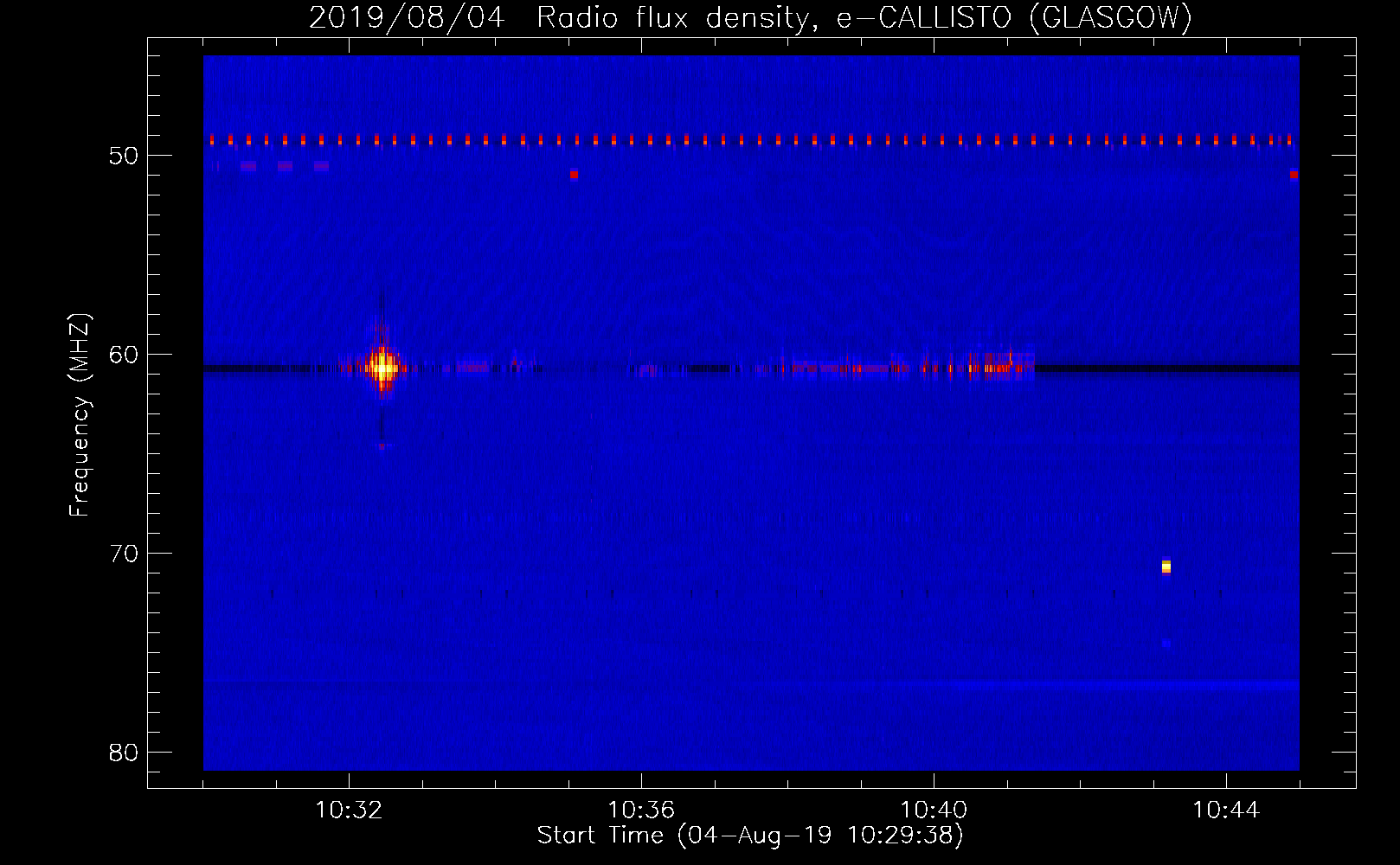Click the 50 tick label on frequency axis

(x=124, y=156)
